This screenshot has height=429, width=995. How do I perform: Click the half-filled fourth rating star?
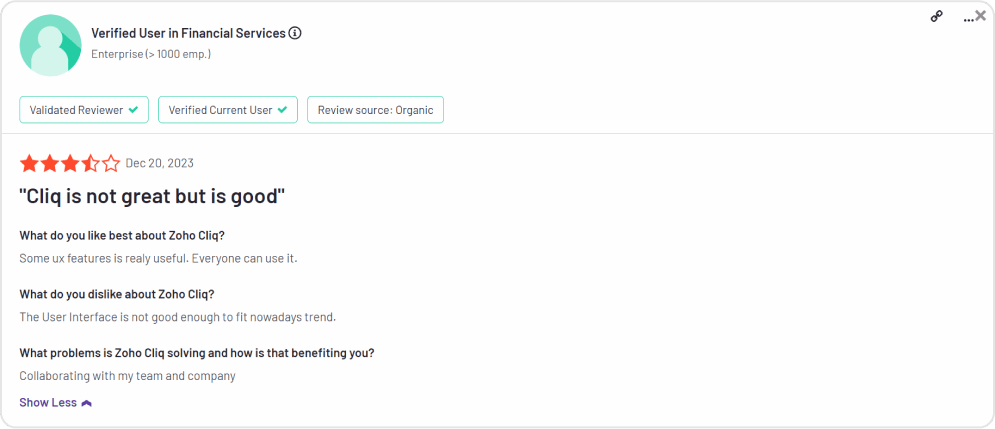tap(90, 163)
